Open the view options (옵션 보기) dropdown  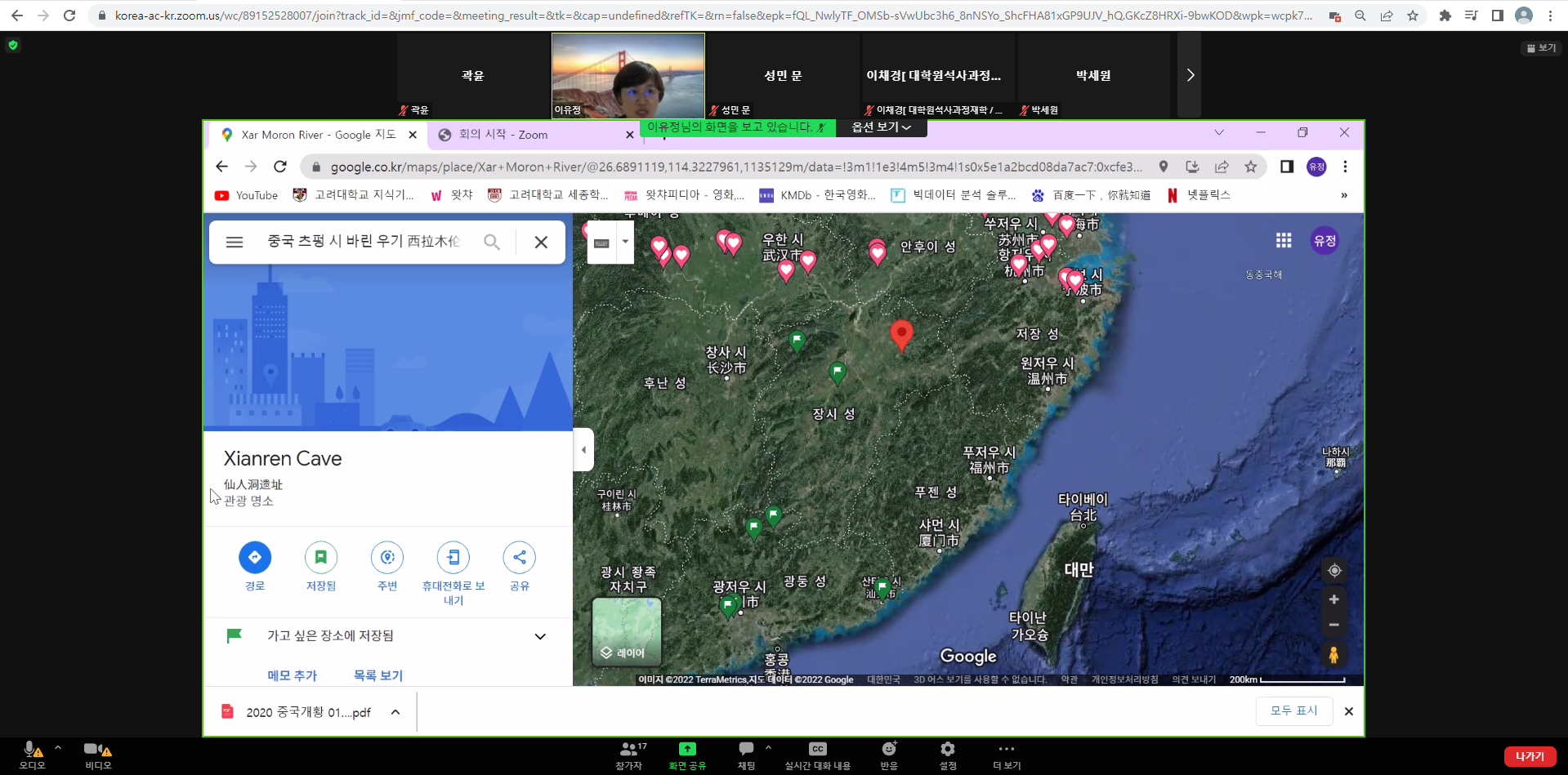[881, 127]
